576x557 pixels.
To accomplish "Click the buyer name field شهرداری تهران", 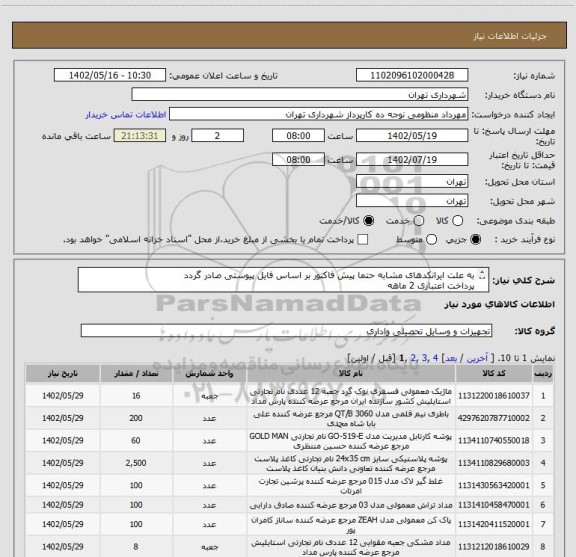I will pos(300,95).
